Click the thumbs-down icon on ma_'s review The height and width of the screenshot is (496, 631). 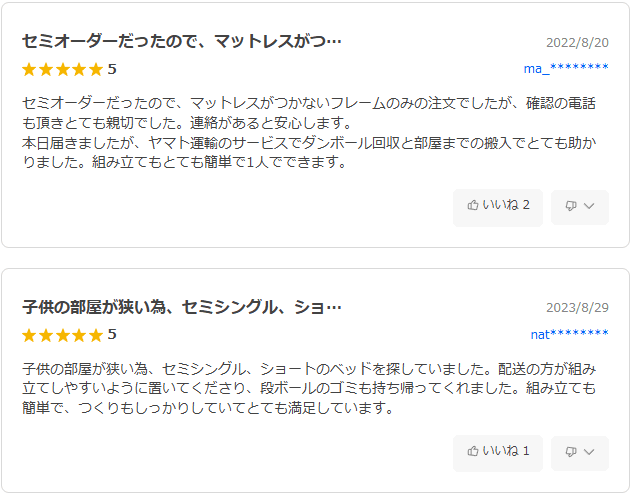pos(571,206)
